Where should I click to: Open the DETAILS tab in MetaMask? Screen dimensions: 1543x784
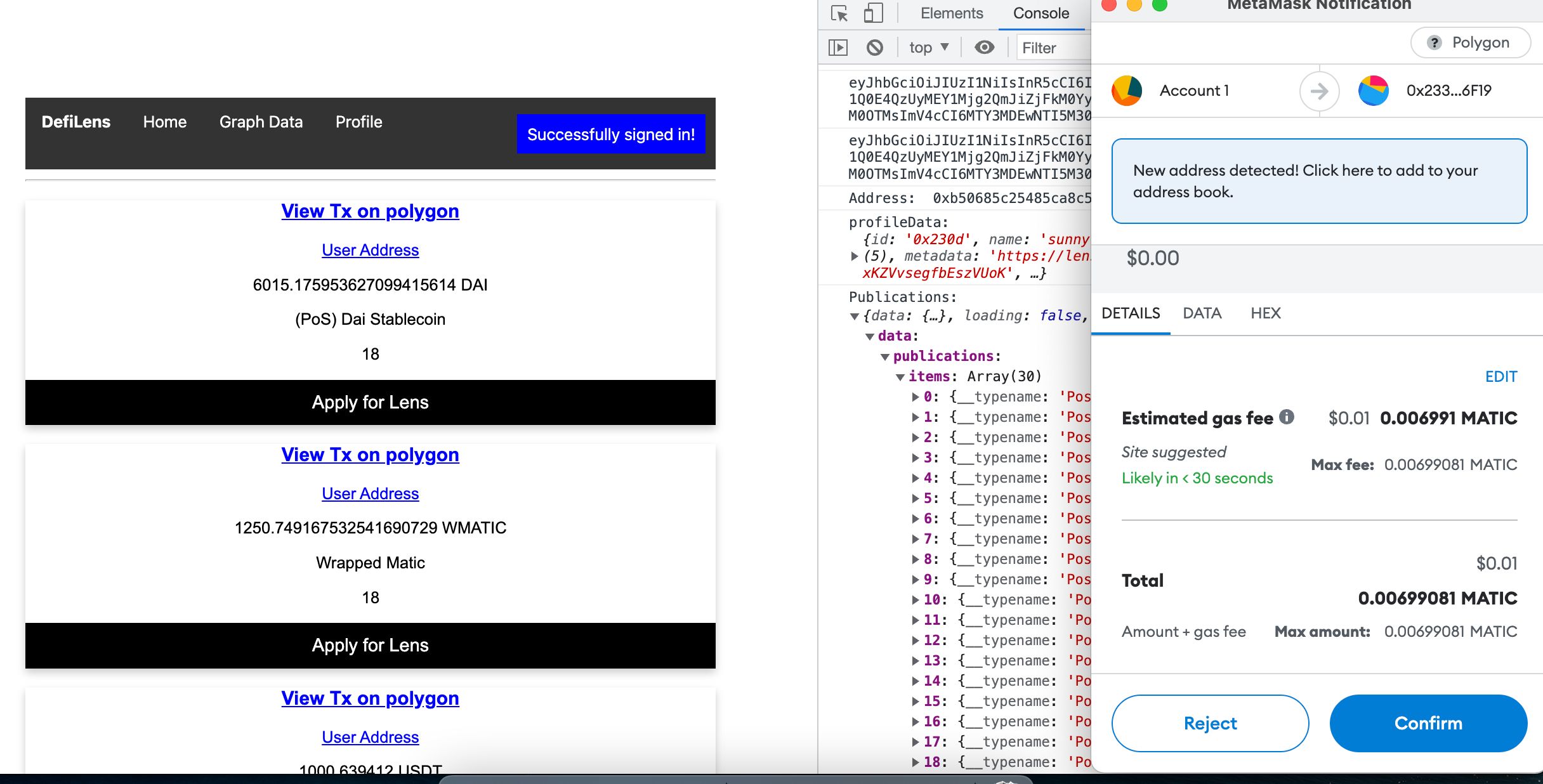(x=1131, y=313)
